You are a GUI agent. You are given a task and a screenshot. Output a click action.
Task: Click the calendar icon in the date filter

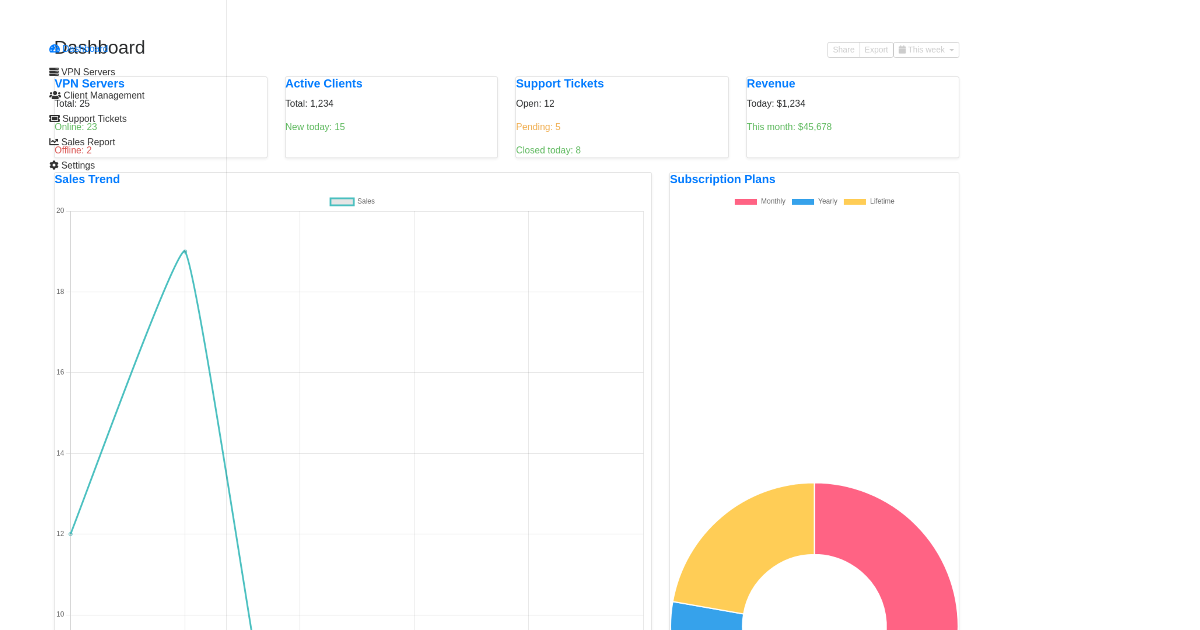point(902,49)
